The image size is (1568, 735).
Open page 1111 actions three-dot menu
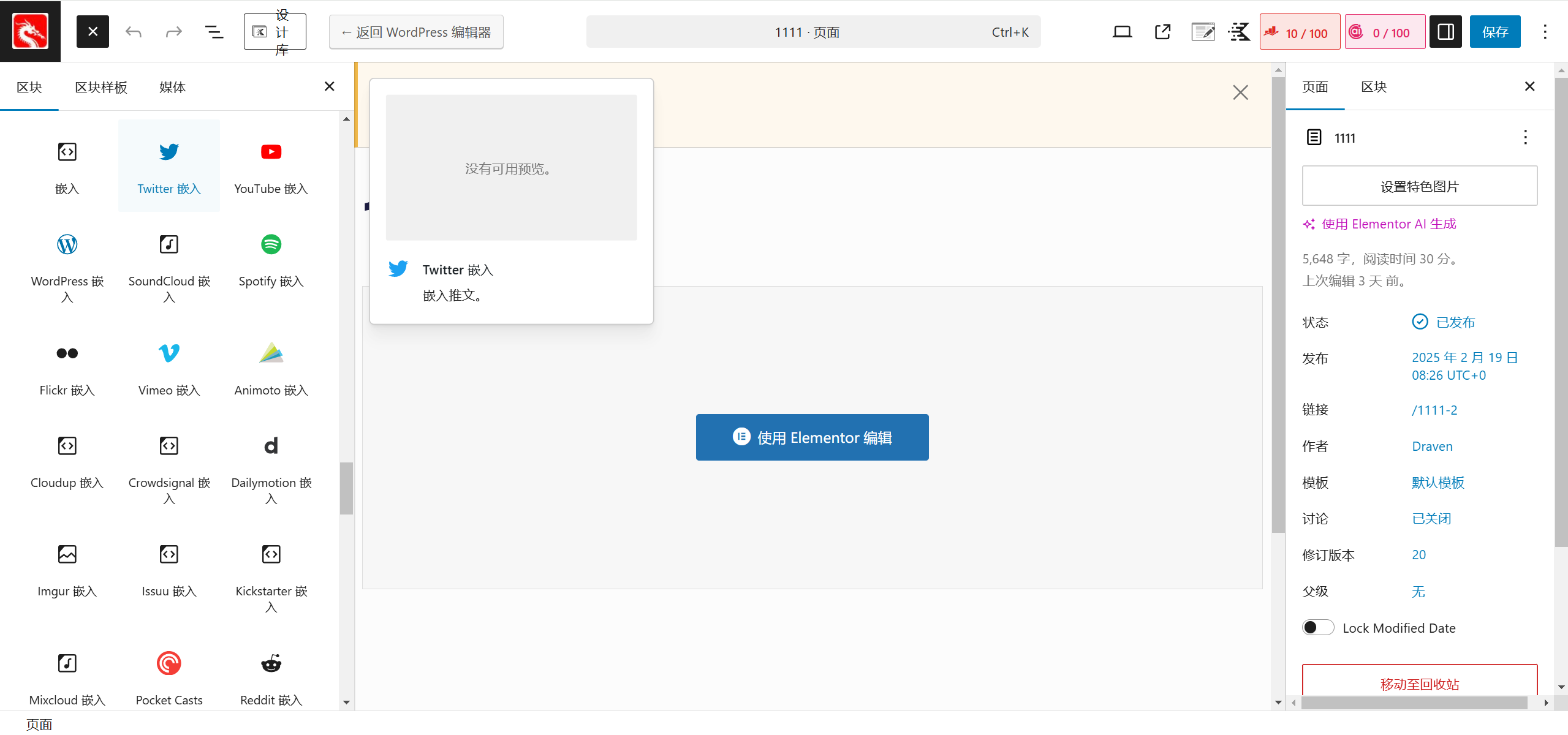[x=1525, y=137]
